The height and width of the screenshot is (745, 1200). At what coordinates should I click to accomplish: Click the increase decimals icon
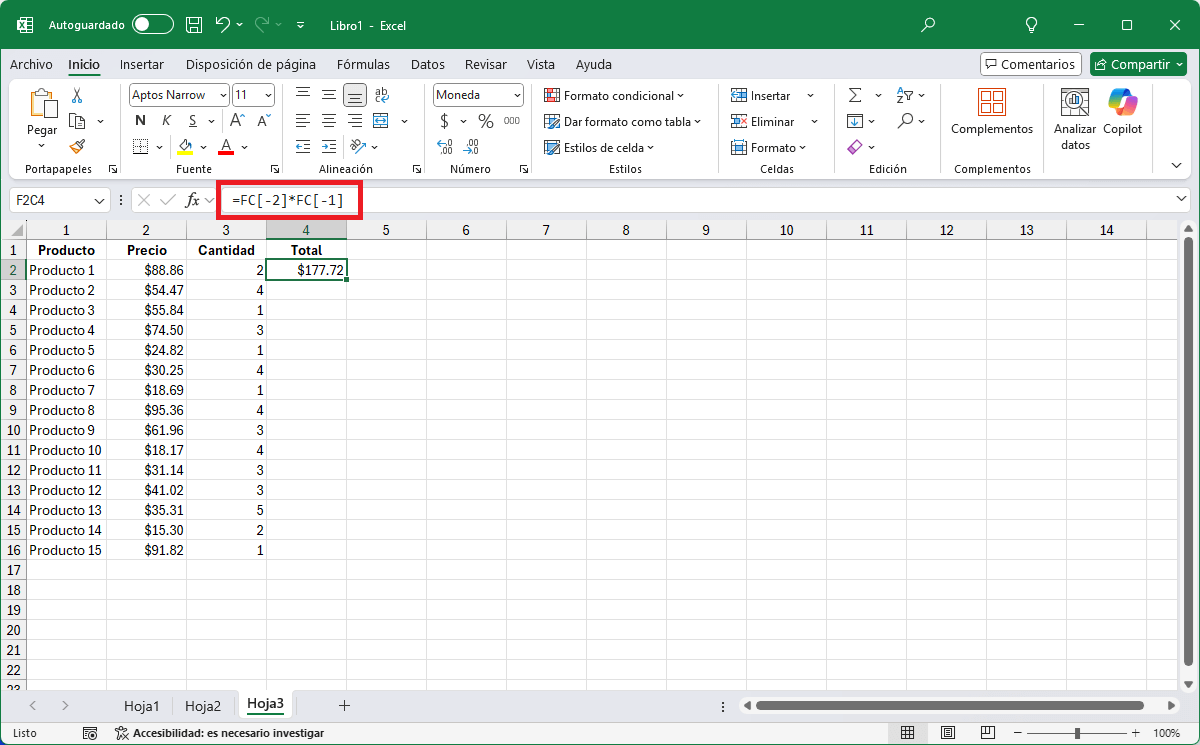click(445, 147)
